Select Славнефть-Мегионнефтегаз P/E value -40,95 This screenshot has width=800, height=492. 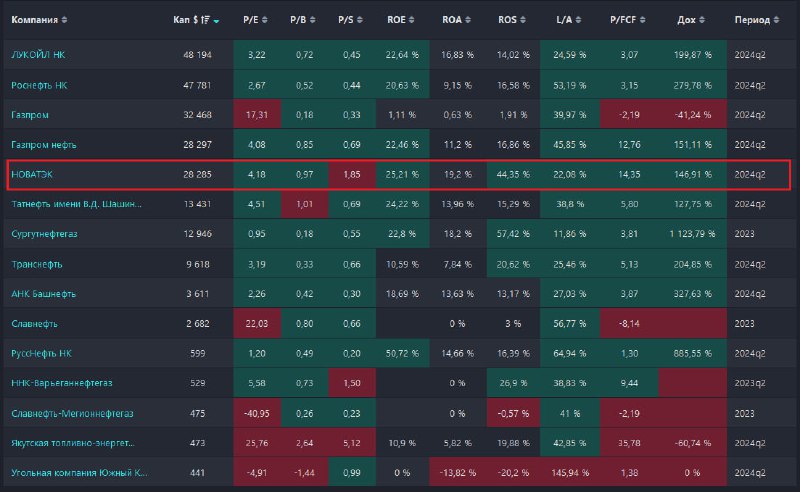point(257,413)
